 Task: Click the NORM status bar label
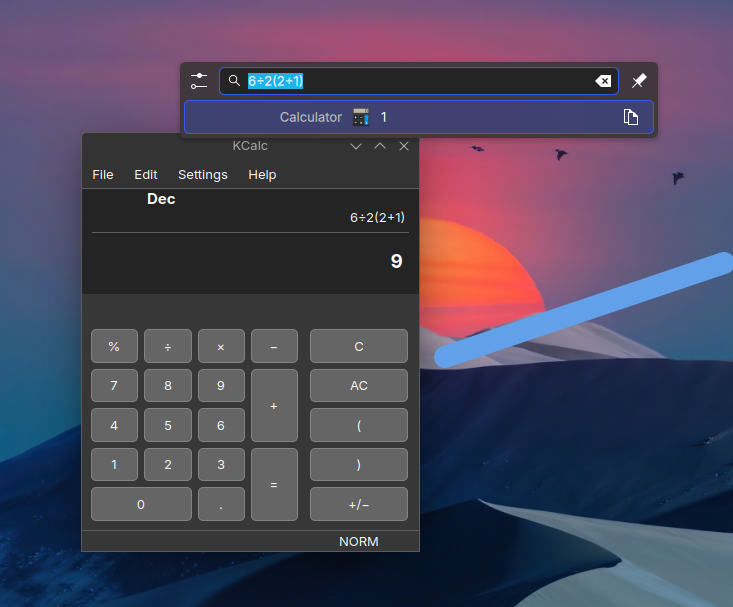point(359,541)
